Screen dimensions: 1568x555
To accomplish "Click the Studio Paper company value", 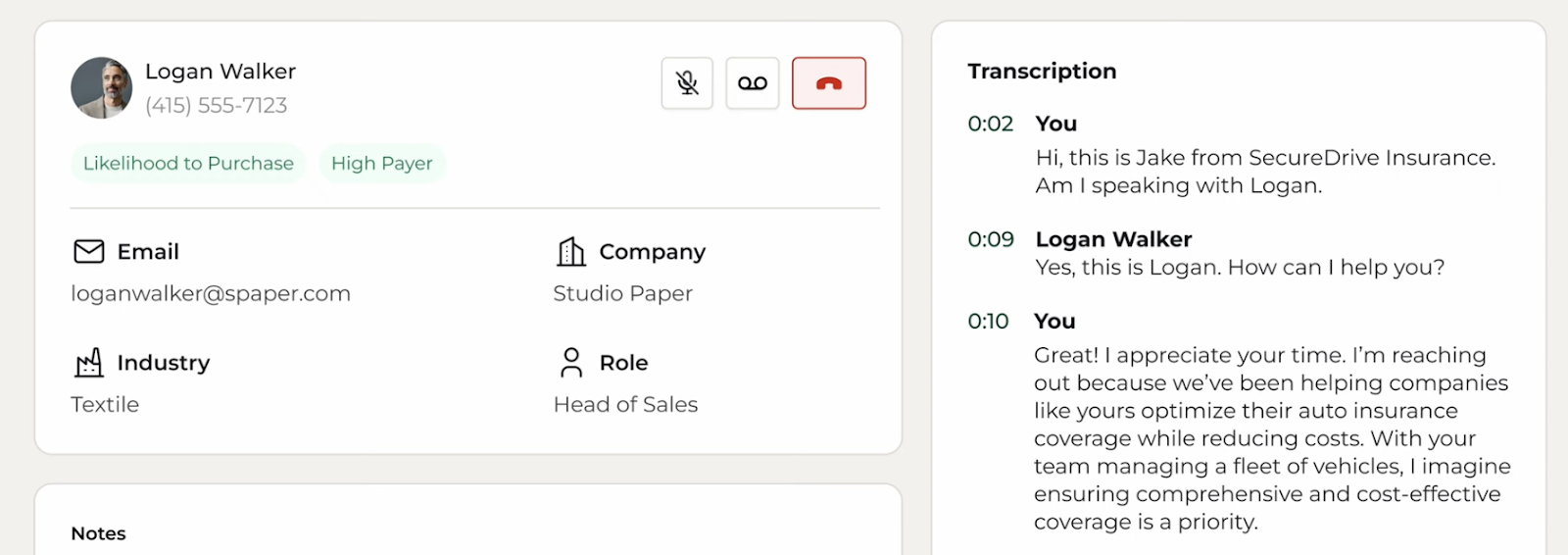I will coord(623,293).
